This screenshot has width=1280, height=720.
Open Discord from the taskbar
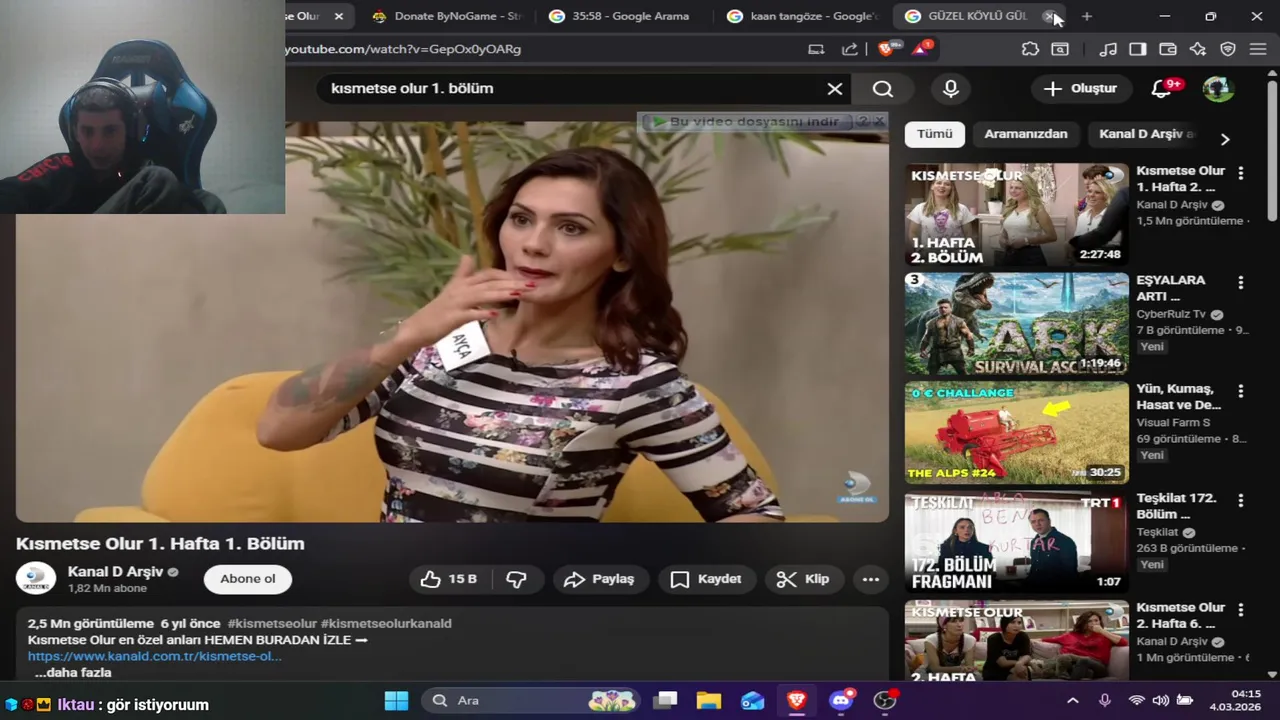[x=841, y=701]
